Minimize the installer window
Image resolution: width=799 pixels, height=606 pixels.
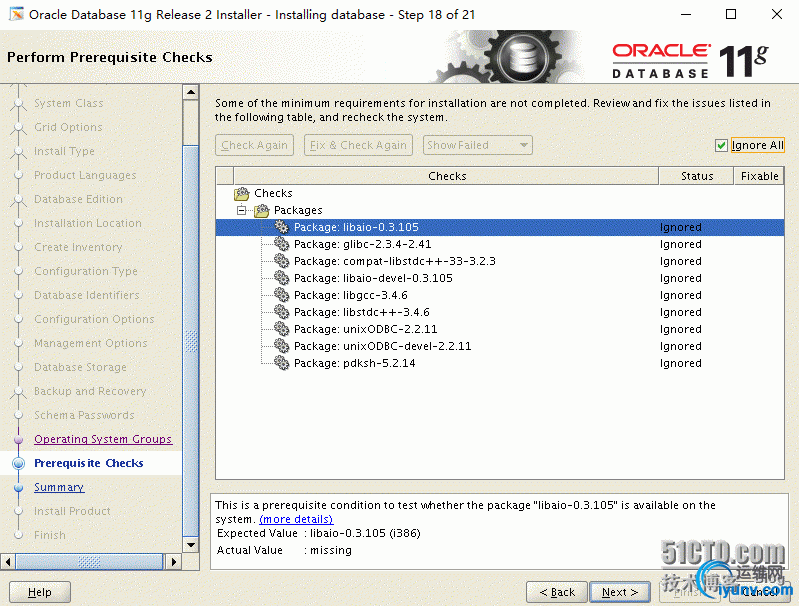tap(686, 14)
